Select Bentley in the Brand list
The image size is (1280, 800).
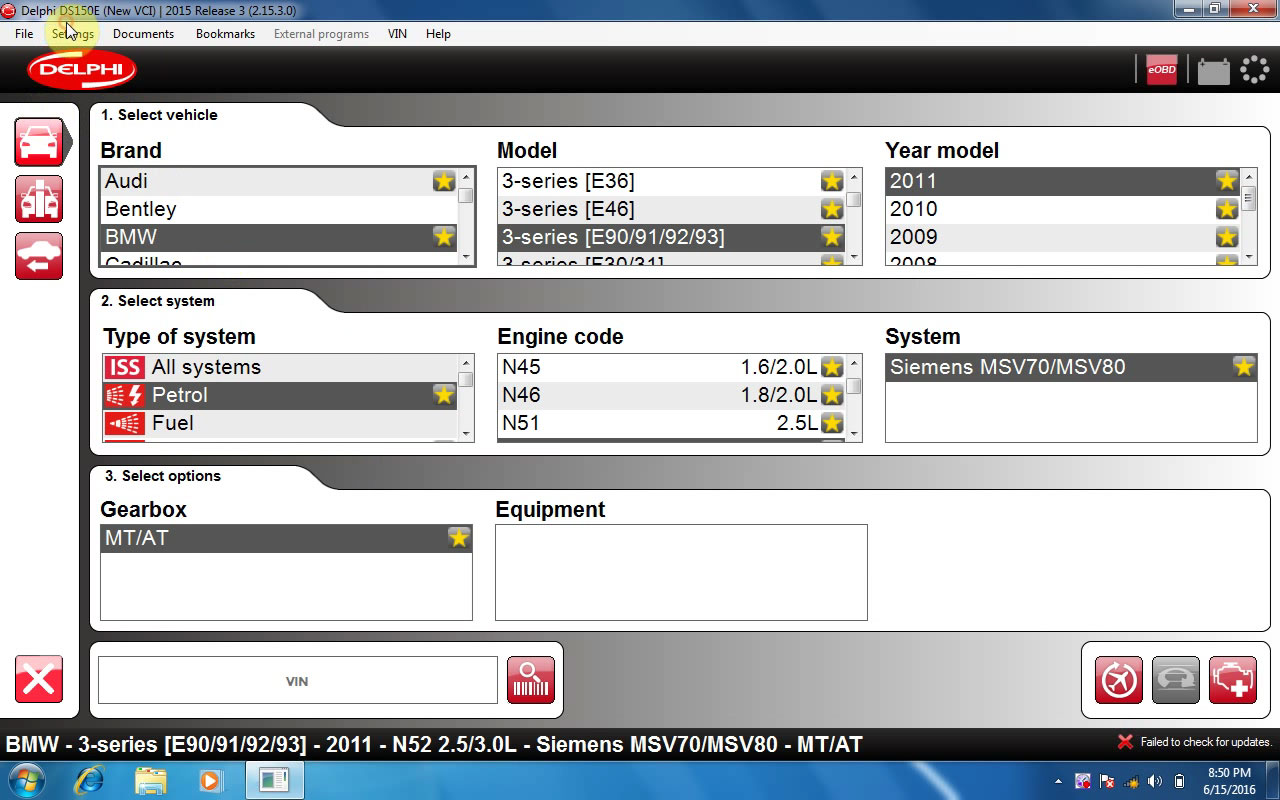[x=279, y=209]
